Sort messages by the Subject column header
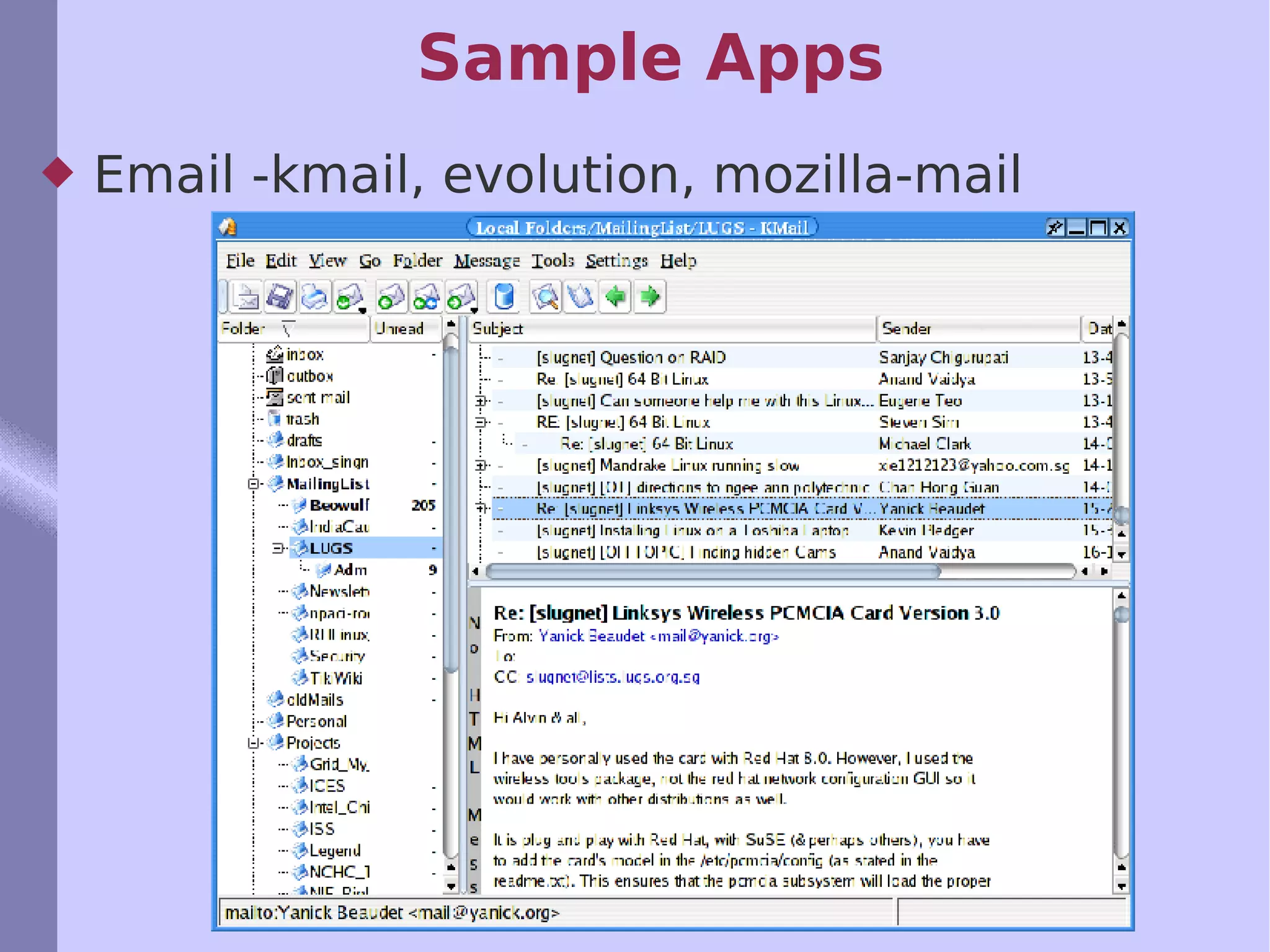 click(672, 329)
